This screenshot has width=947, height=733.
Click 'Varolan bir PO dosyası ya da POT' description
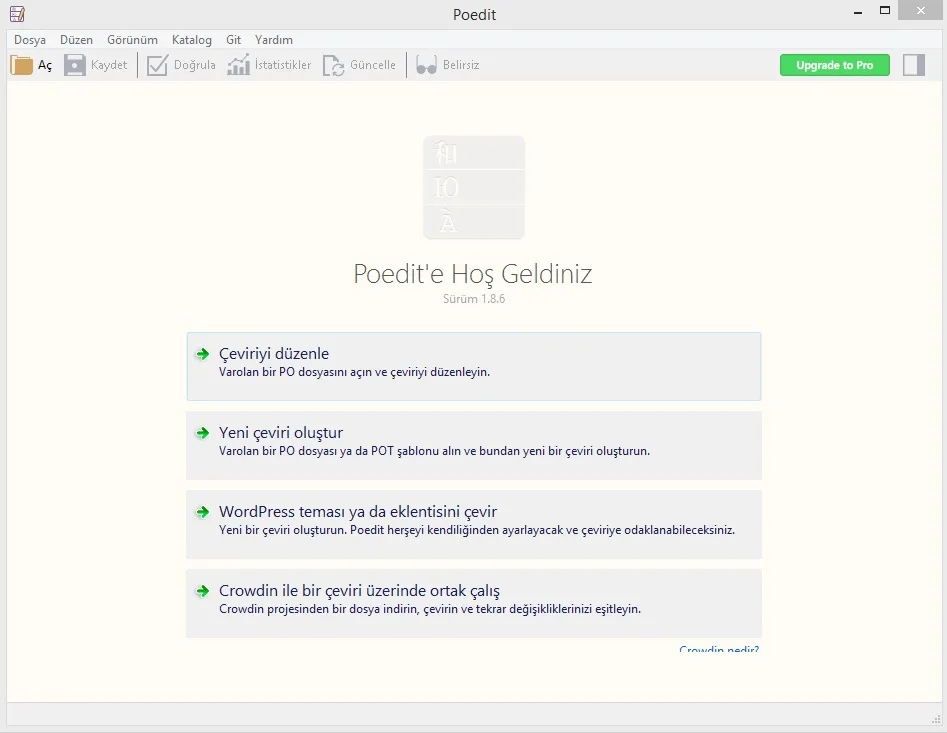pos(434,452)
